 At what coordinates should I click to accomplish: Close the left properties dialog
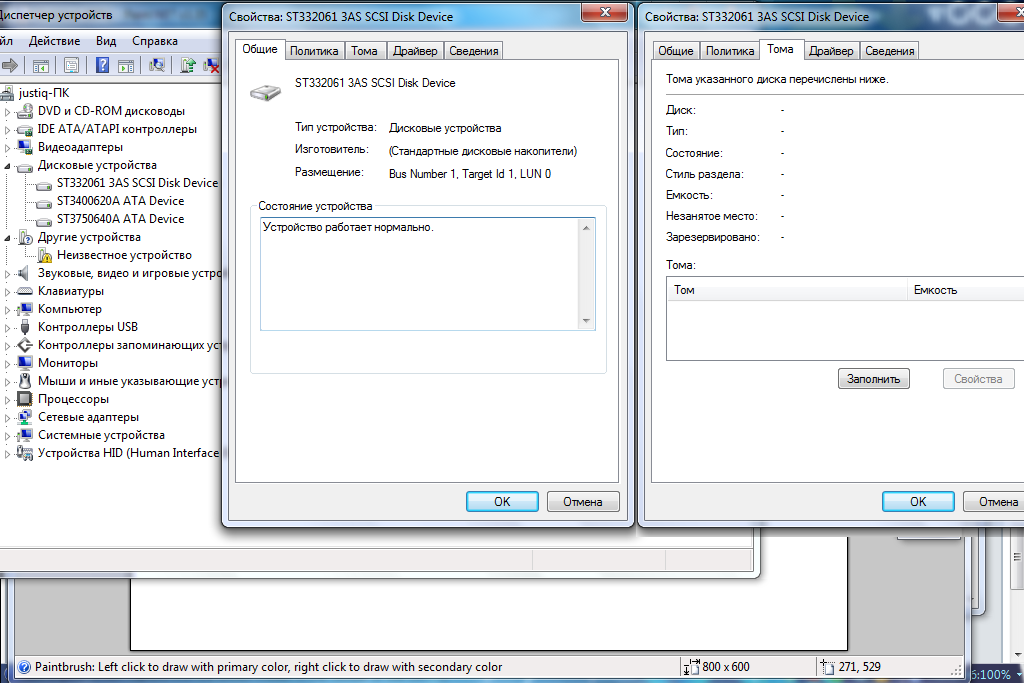pyautogui.click(x=605, y=12)
